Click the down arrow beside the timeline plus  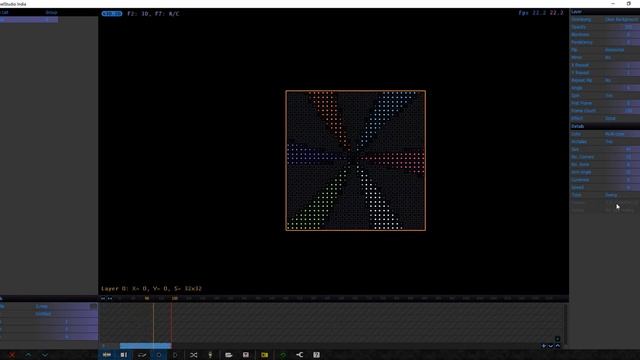click(551, 346)
